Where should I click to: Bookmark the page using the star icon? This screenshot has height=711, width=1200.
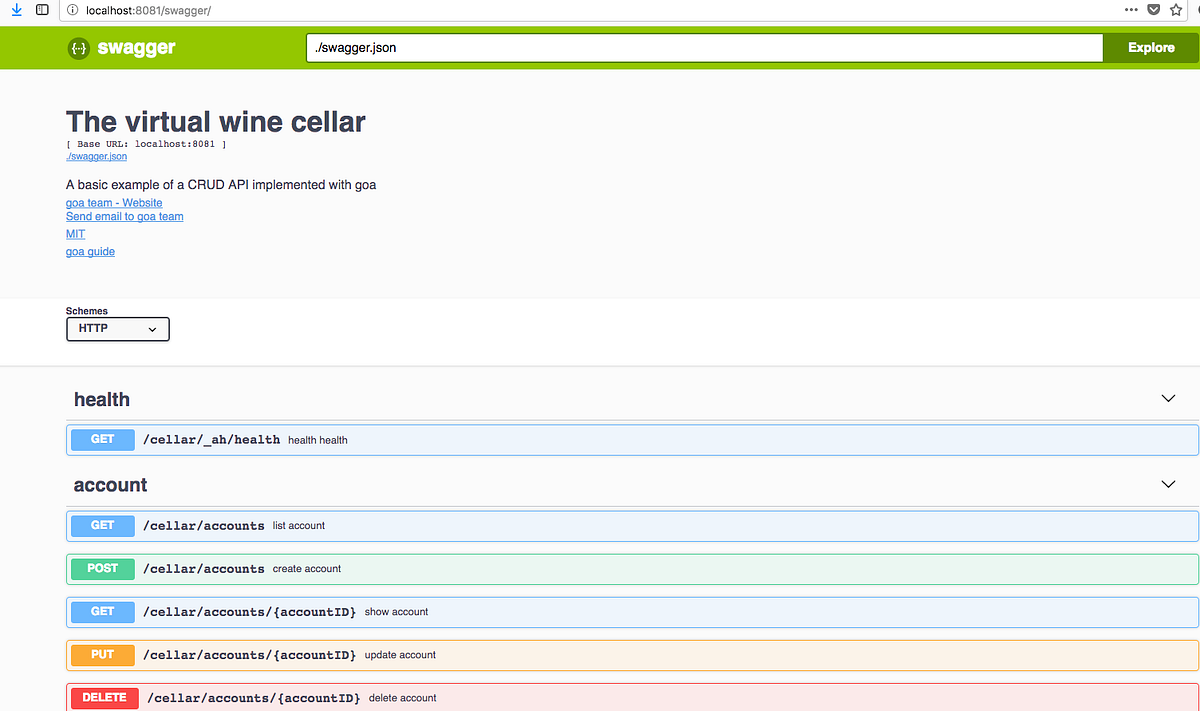click(1176, 9)
